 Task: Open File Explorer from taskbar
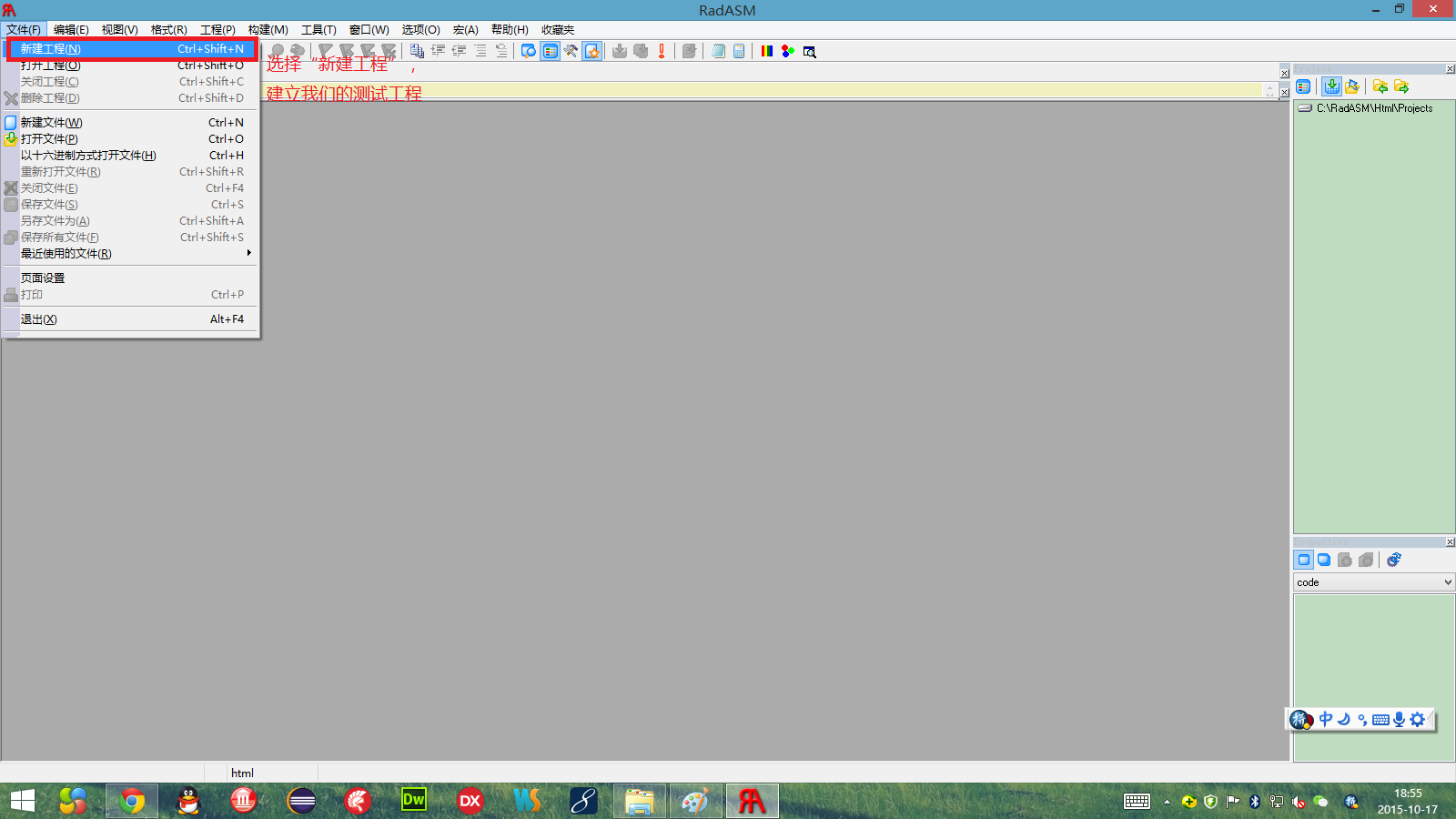[x=640, y=801]
